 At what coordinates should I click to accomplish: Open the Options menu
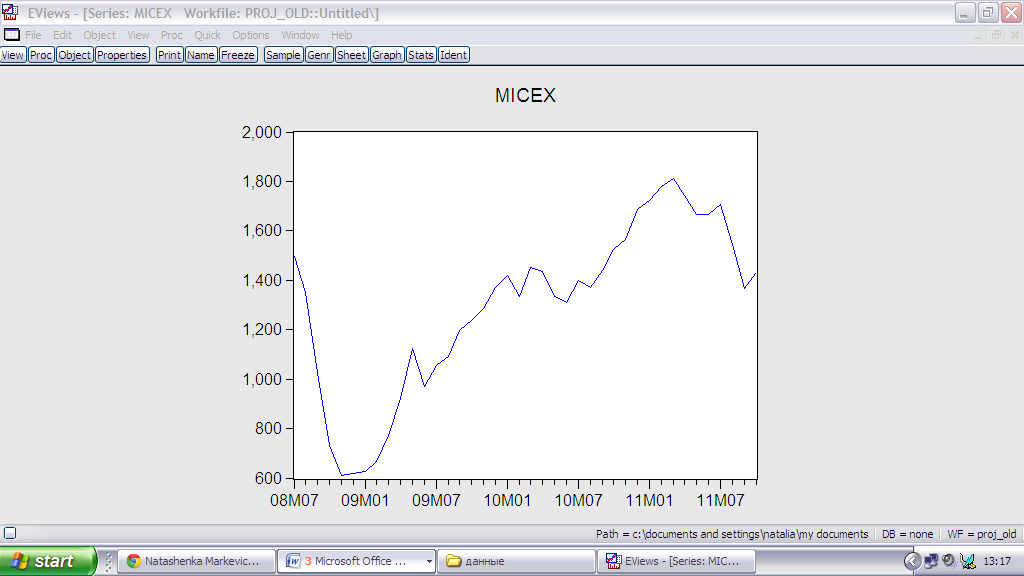coord(250,35)
